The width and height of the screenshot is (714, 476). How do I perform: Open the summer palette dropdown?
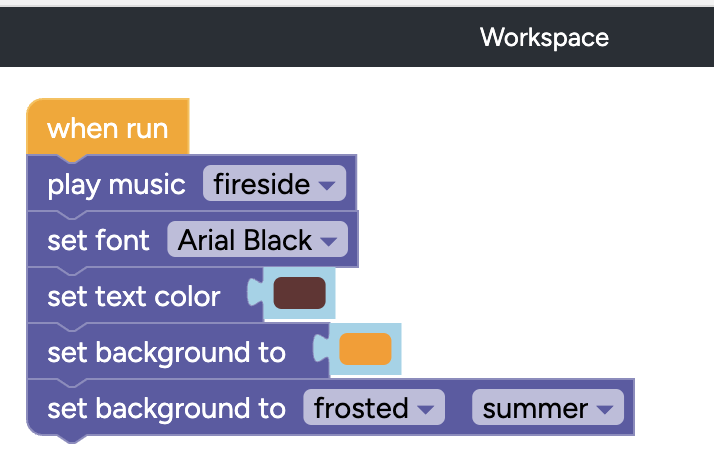coord(547,408)
